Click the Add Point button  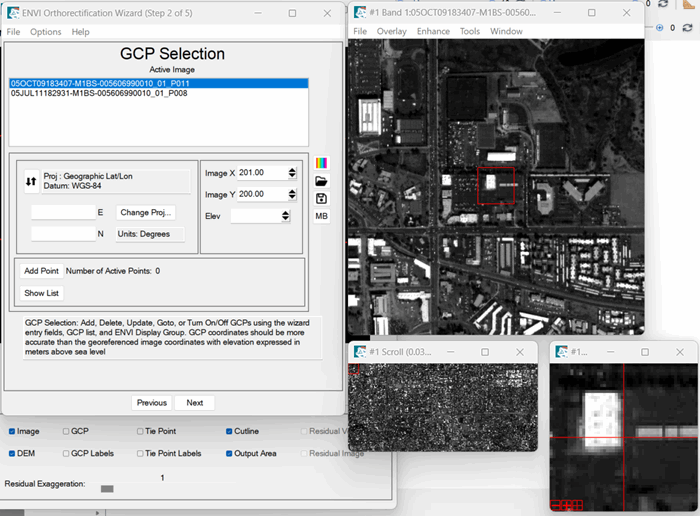(x=41, y=271)
